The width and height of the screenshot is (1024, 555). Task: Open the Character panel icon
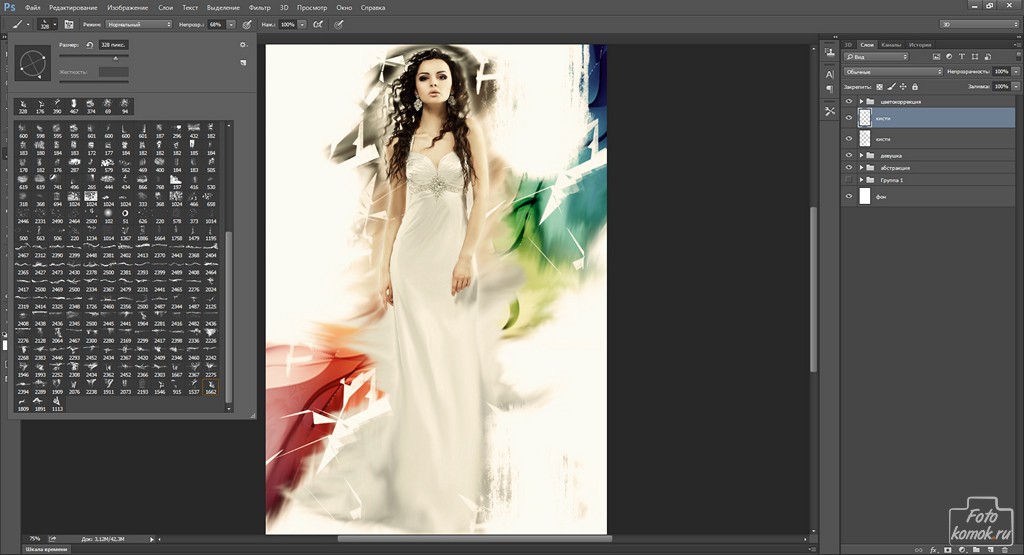click(829, 75)
